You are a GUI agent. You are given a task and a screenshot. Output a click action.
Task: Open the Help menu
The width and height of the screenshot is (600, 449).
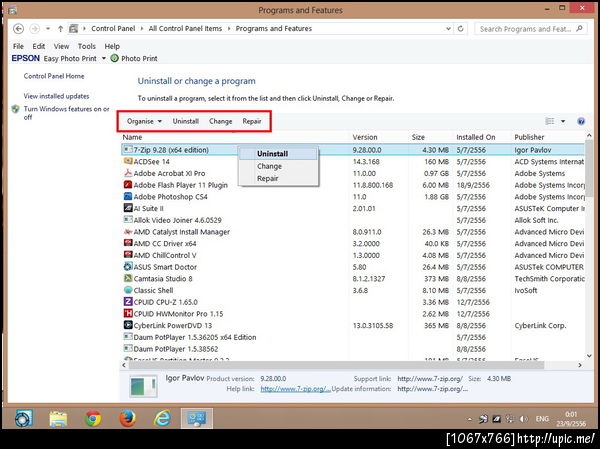click(x=112, y=46)
